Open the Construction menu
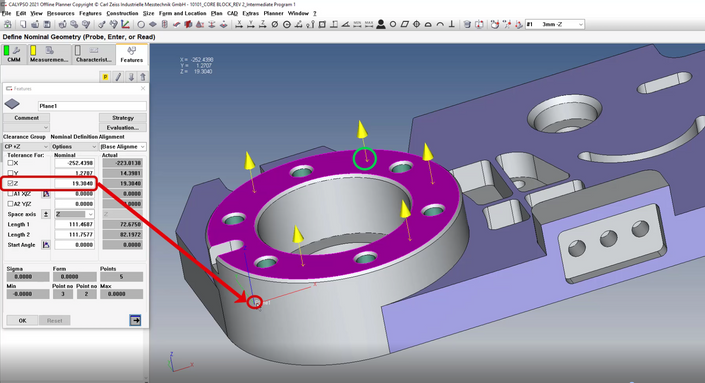Viewport: 705px width, 383px height. click(122, 13)
